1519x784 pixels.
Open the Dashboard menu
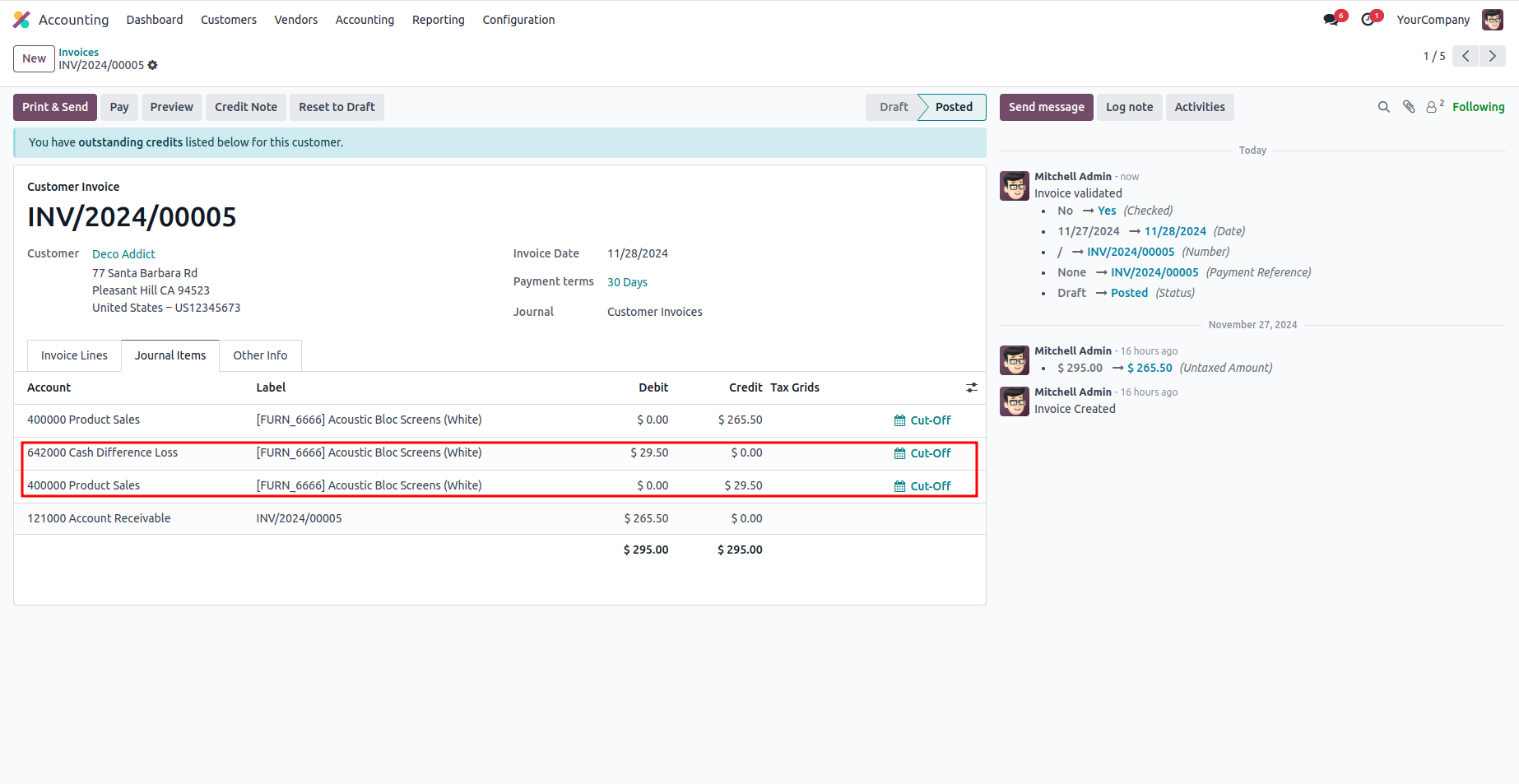(155, 20)
